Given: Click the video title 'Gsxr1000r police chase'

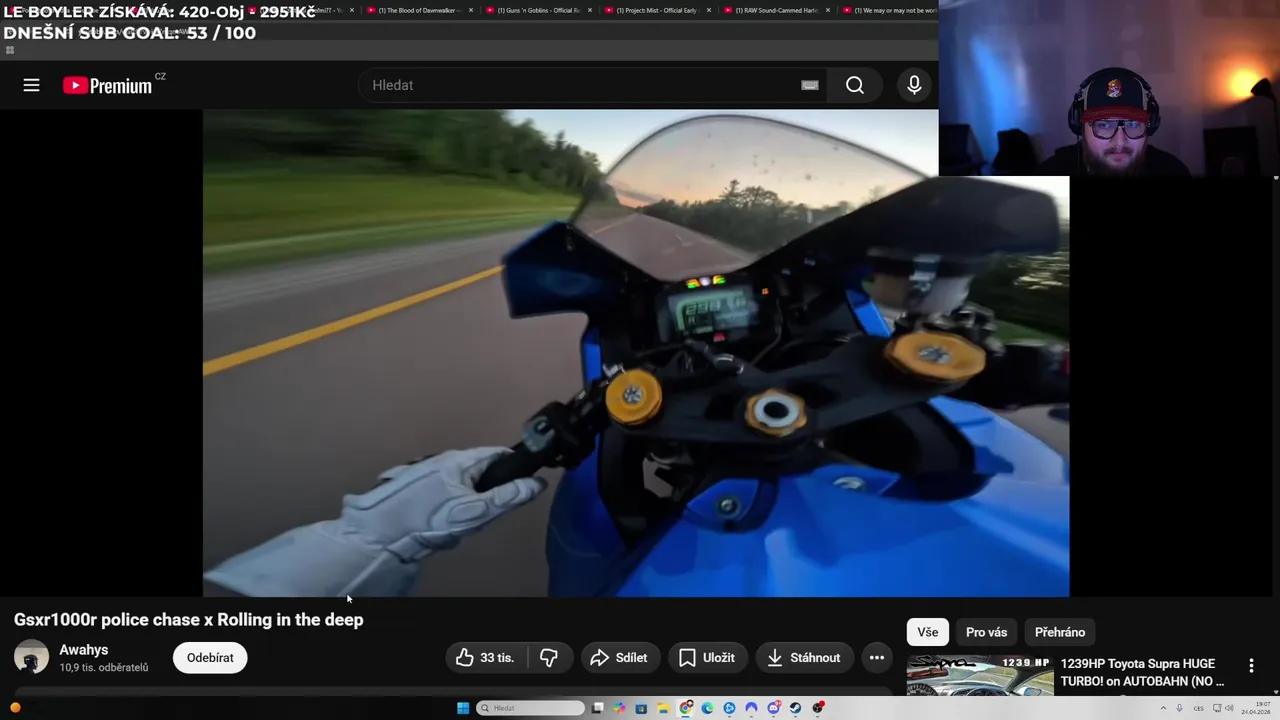Looking at the screenshot, I should click(x=188, y=620).
